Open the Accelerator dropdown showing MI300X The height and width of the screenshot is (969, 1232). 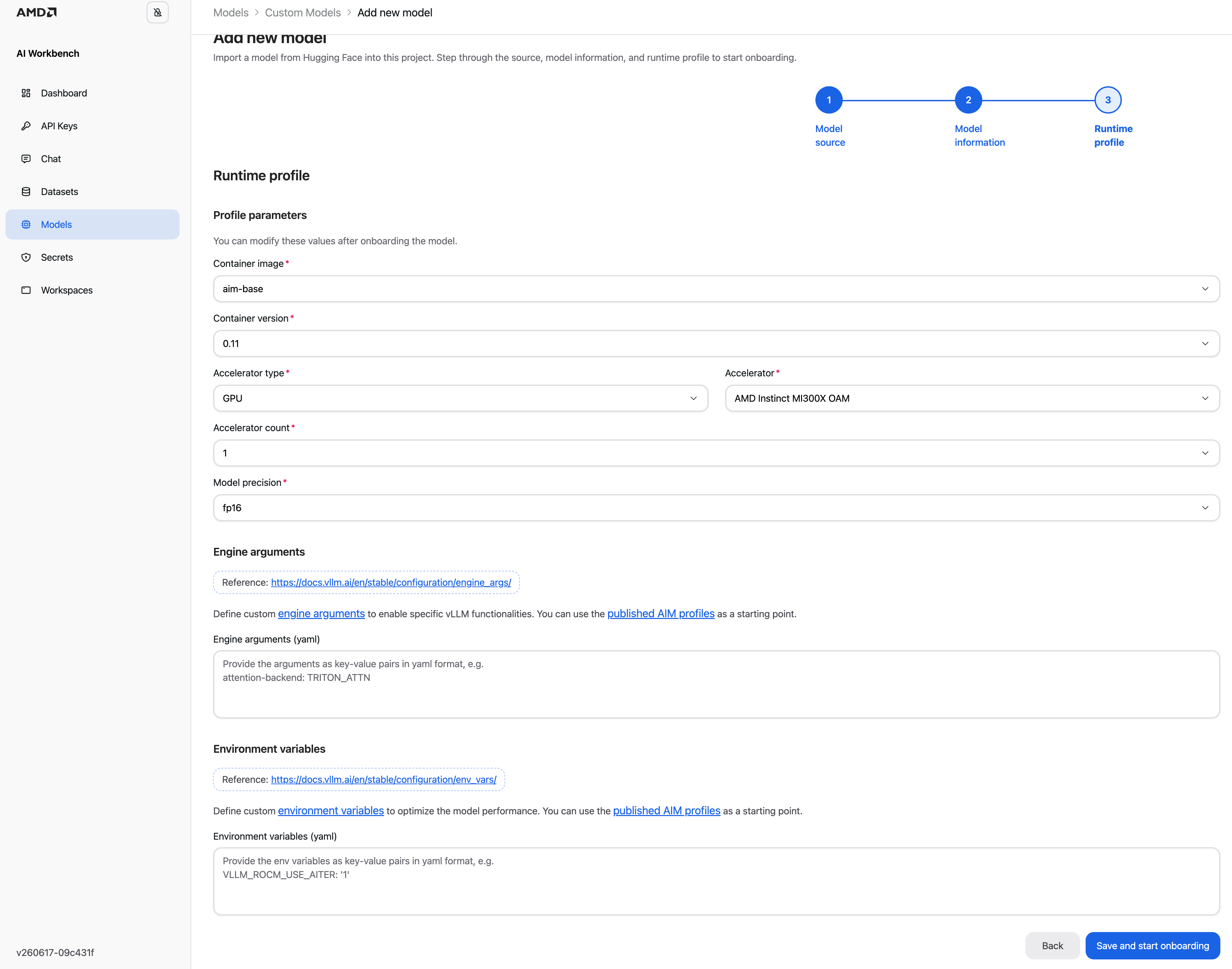pyautogui.click(x=972, y=398)
